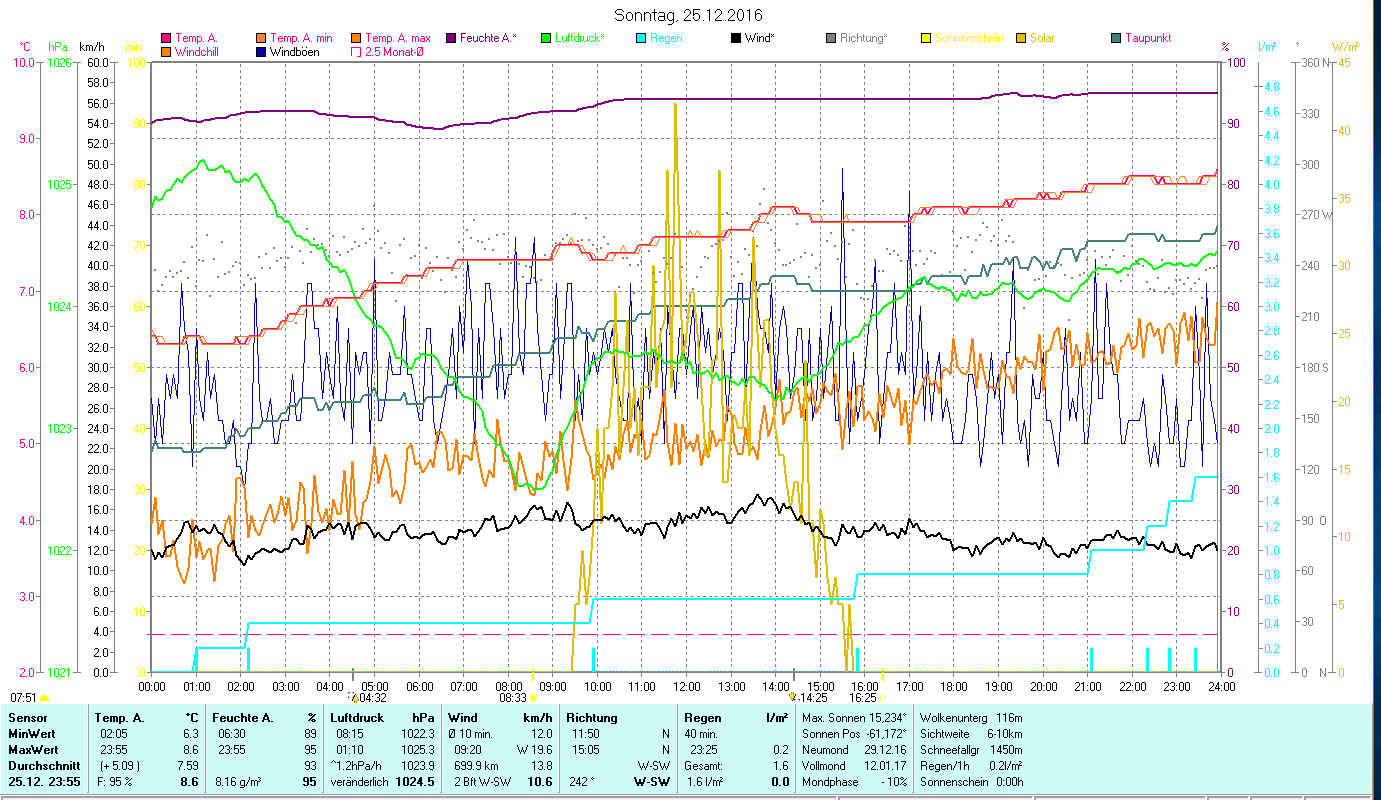The image size is (1381, 800).
Task: Click the black Wind* legend square
Action: 735,39
